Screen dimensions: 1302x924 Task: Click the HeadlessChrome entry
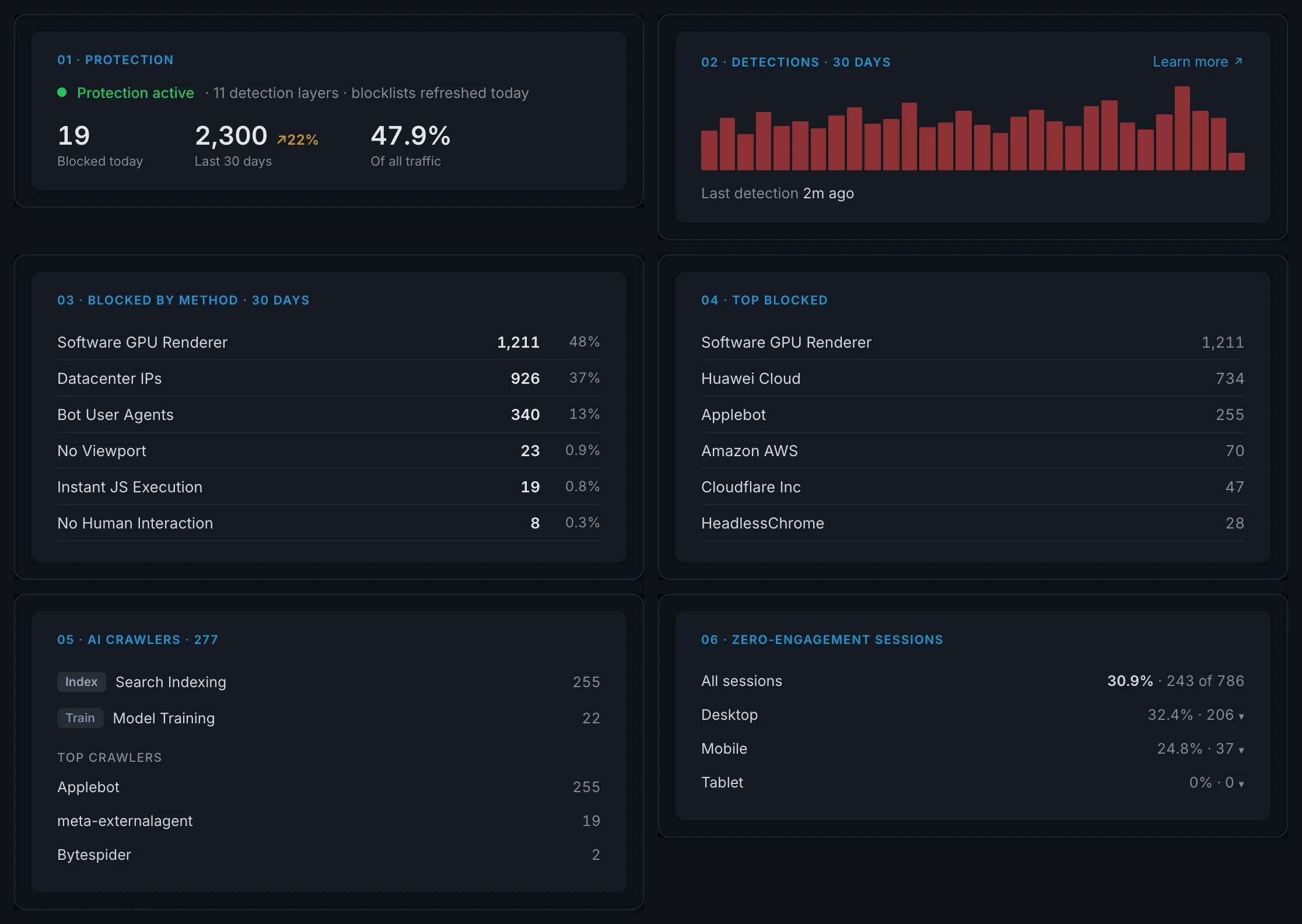pos(973,523)
